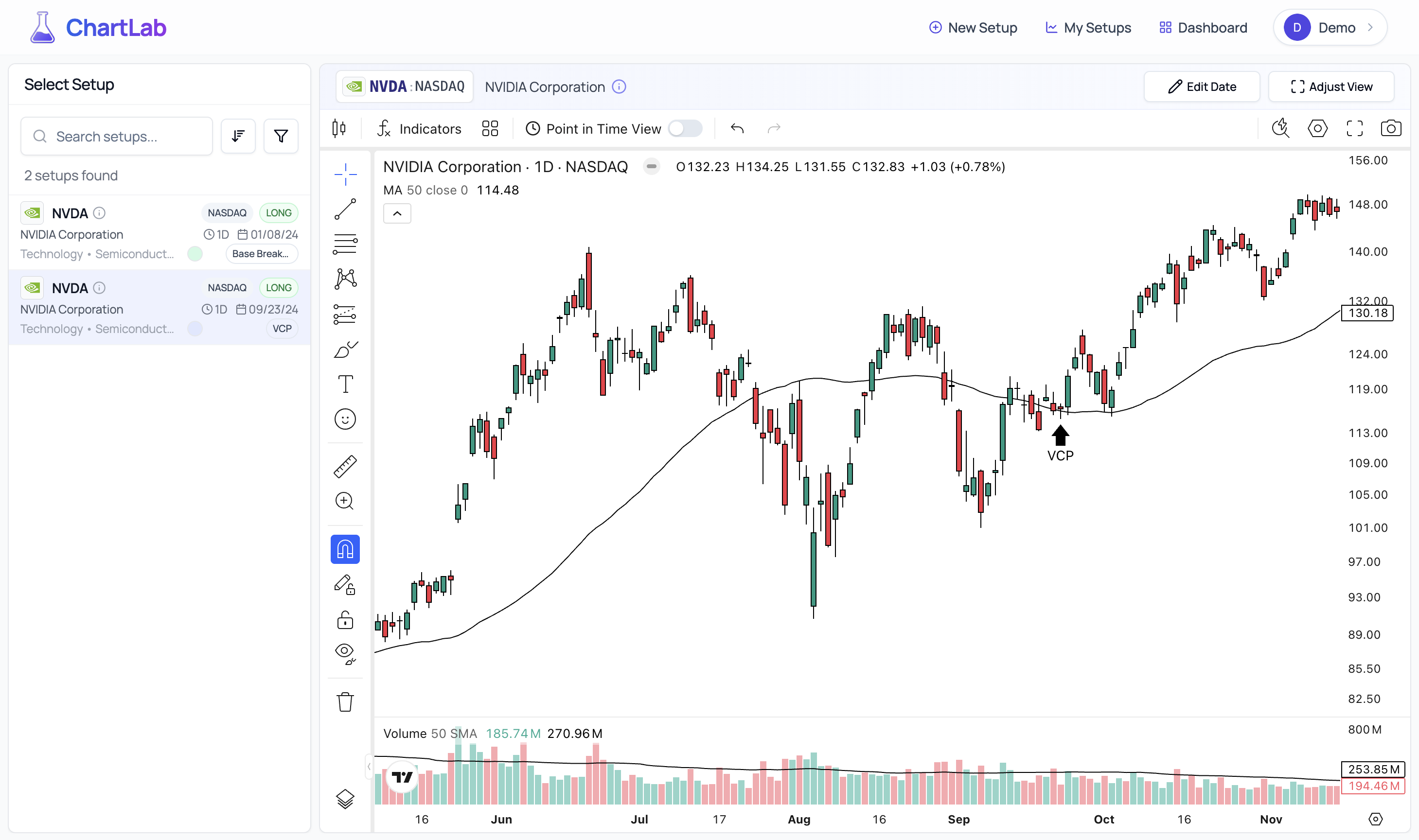This screenshot has width=1419, height=840.
Task: Click the Oct label on time axis
Action: click(1103, 819)
